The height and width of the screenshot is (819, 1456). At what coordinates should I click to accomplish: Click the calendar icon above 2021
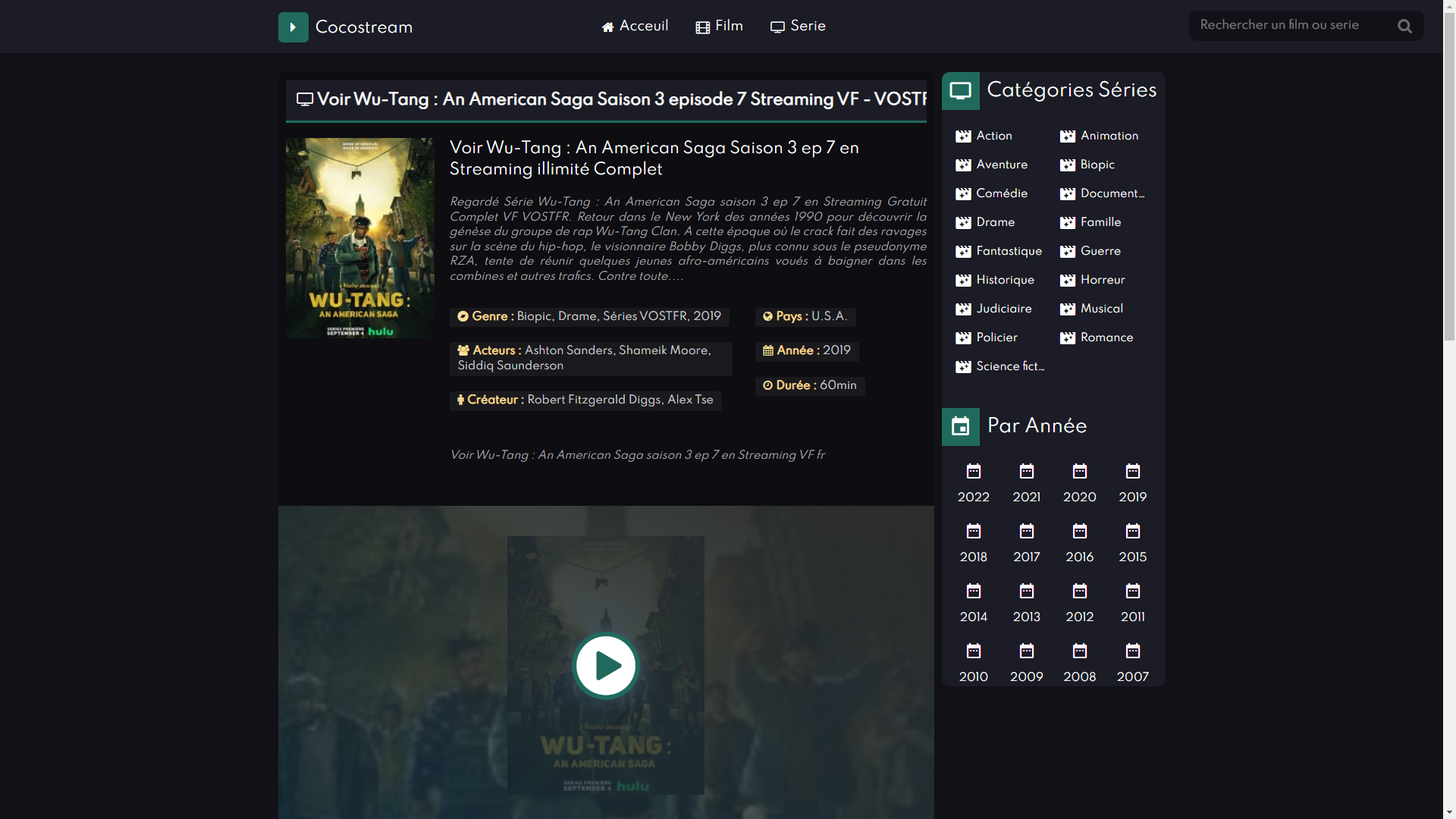click(x=1027, y=472)
